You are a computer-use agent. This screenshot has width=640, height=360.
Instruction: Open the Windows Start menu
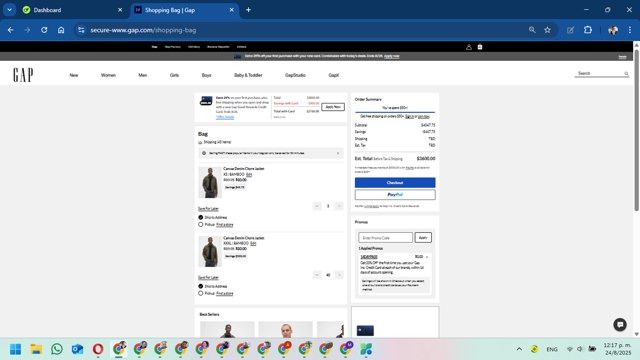(x=16, y=349)
